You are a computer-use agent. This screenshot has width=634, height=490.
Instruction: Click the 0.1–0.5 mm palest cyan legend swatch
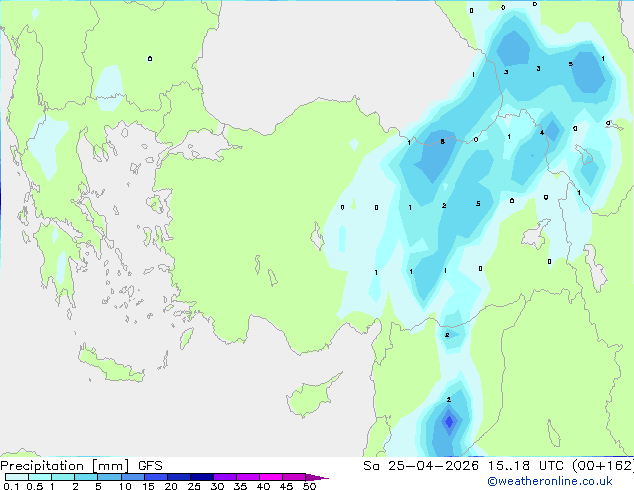pos(17,477)
